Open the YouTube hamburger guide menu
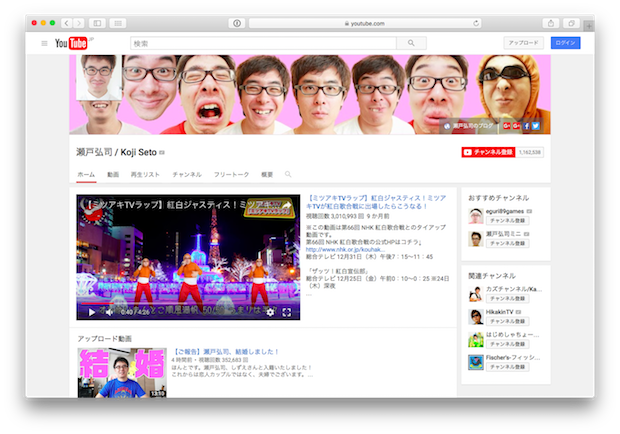Viewport: 620px width, 434px height. (x=44, y=43)
